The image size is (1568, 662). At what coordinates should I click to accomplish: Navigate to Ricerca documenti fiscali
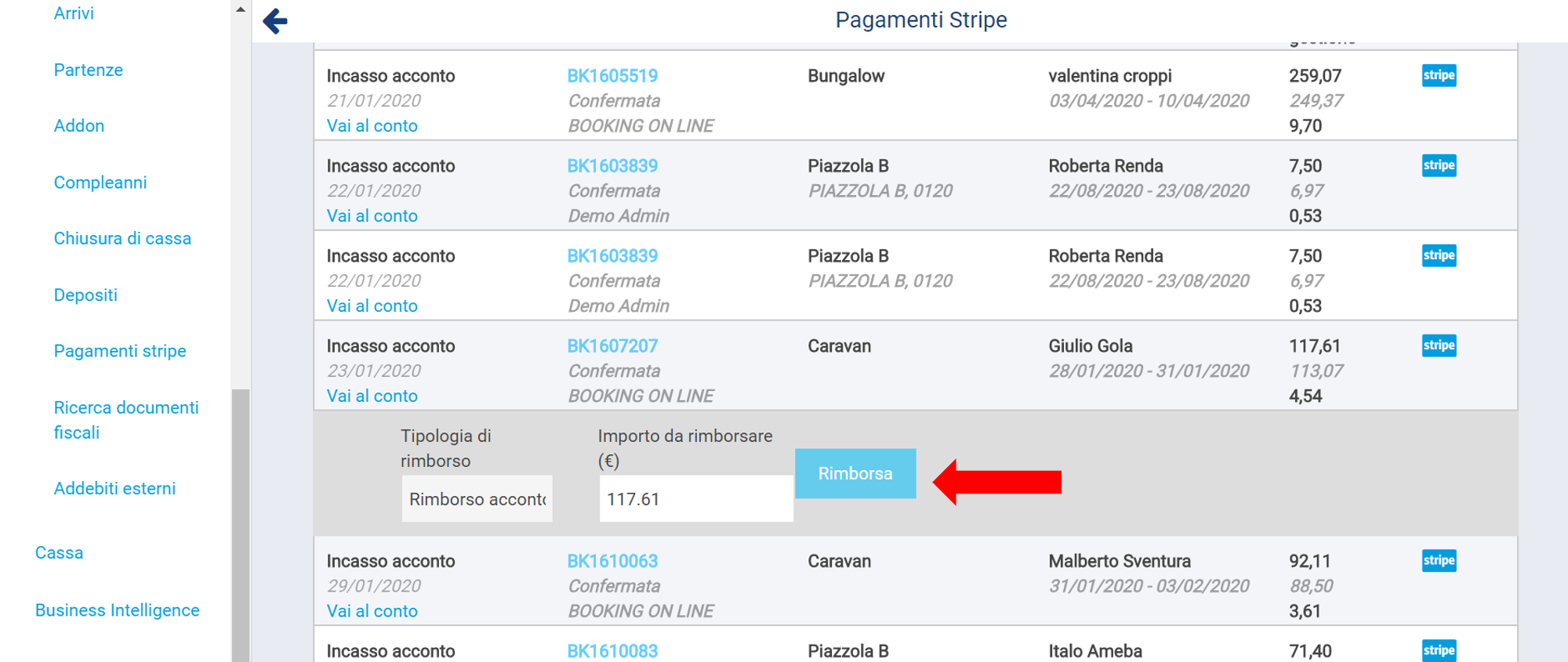[126, 420]
